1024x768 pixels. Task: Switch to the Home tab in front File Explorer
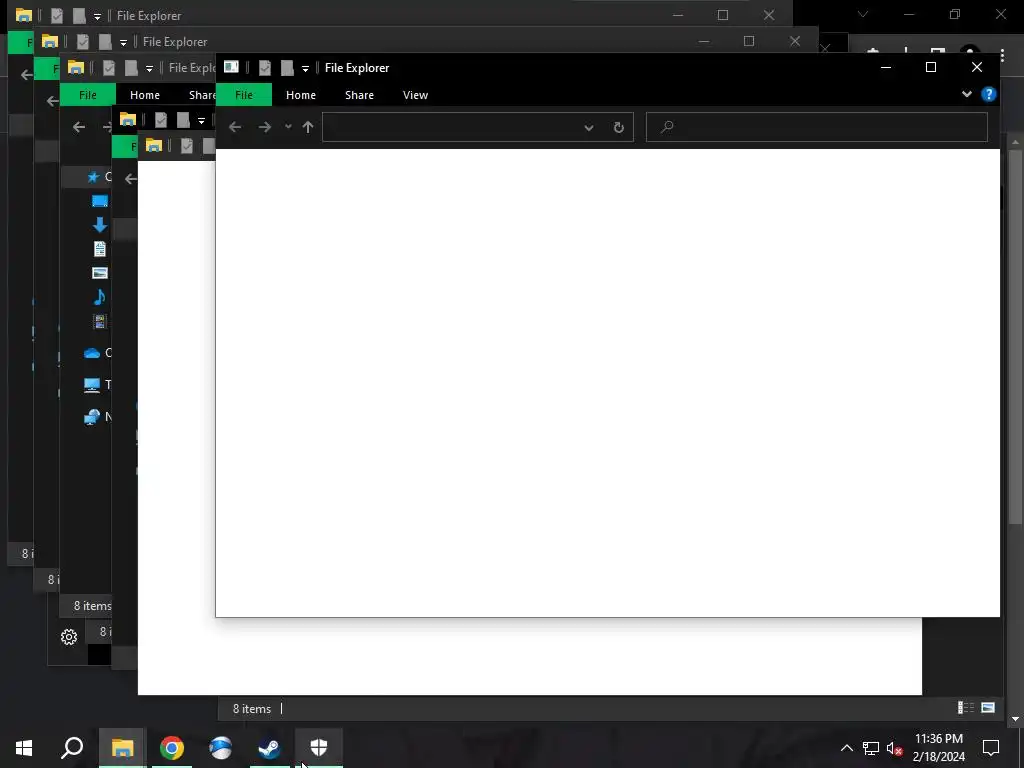(300, 95)
